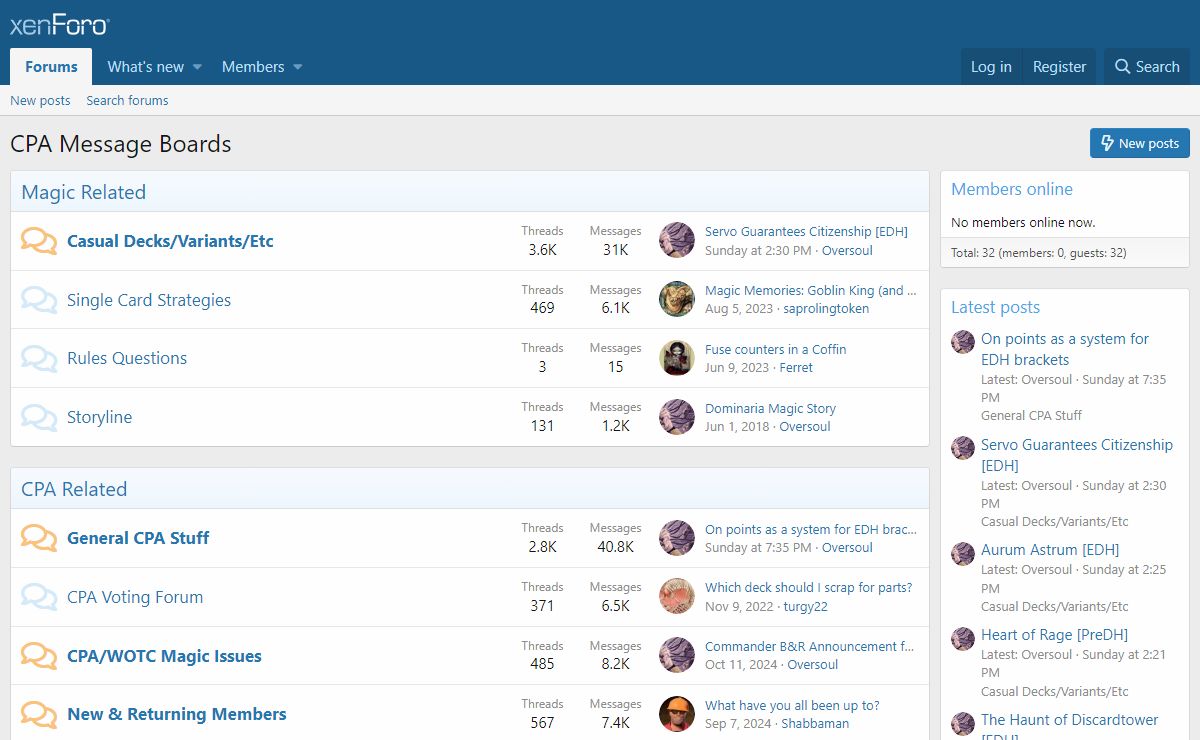
Task: Click turgy22's avatar in CPA Voting Forum row
Action: (677, 596)
